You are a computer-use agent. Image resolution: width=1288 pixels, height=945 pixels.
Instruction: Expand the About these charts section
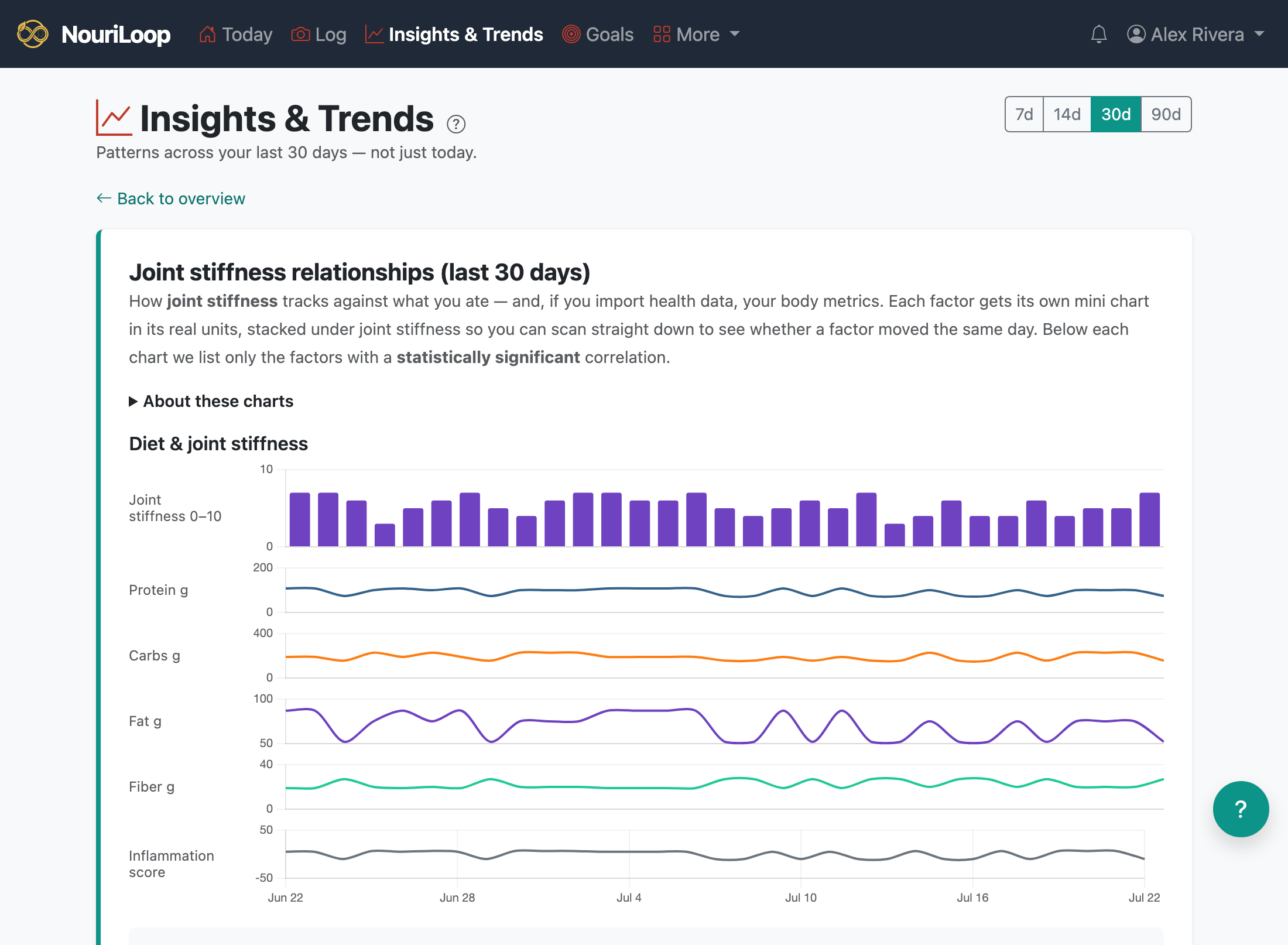coord(211,401)
